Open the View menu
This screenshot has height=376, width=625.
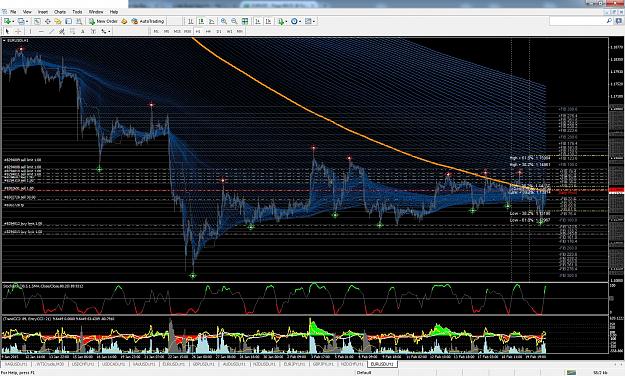click(x=27, y=12)
